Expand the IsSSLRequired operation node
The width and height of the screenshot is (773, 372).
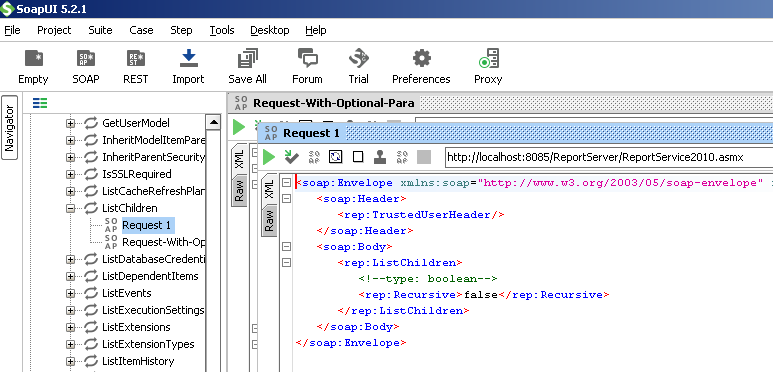click(70, 174)
